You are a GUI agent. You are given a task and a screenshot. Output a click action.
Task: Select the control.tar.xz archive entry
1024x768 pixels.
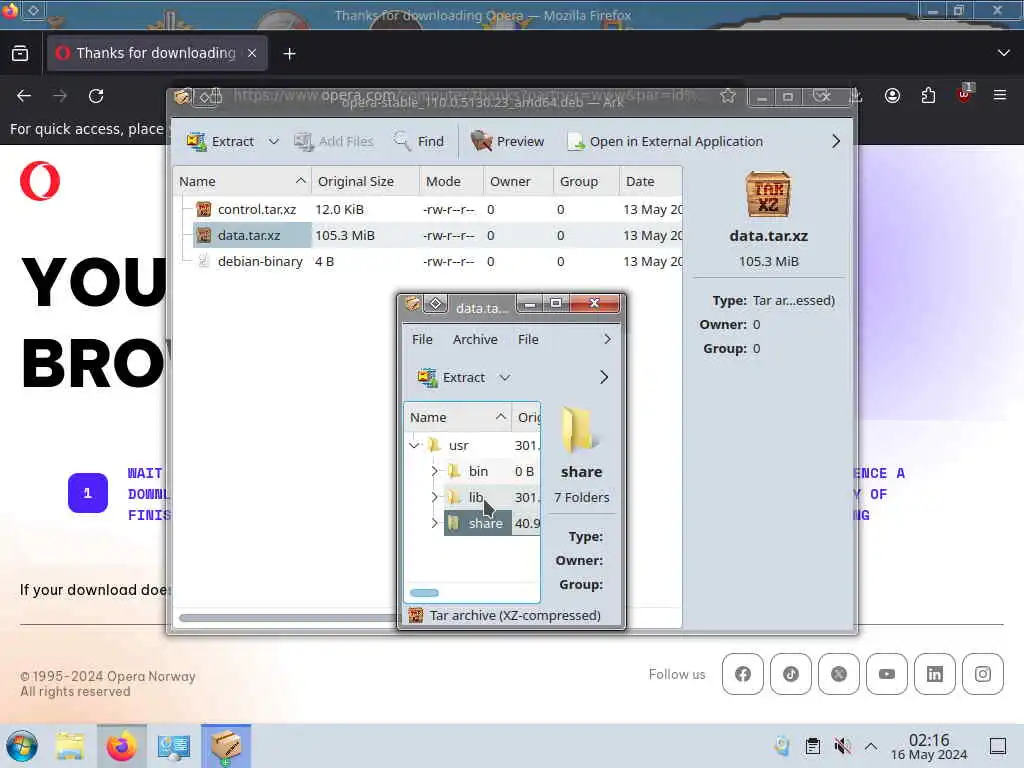(257, 210)
